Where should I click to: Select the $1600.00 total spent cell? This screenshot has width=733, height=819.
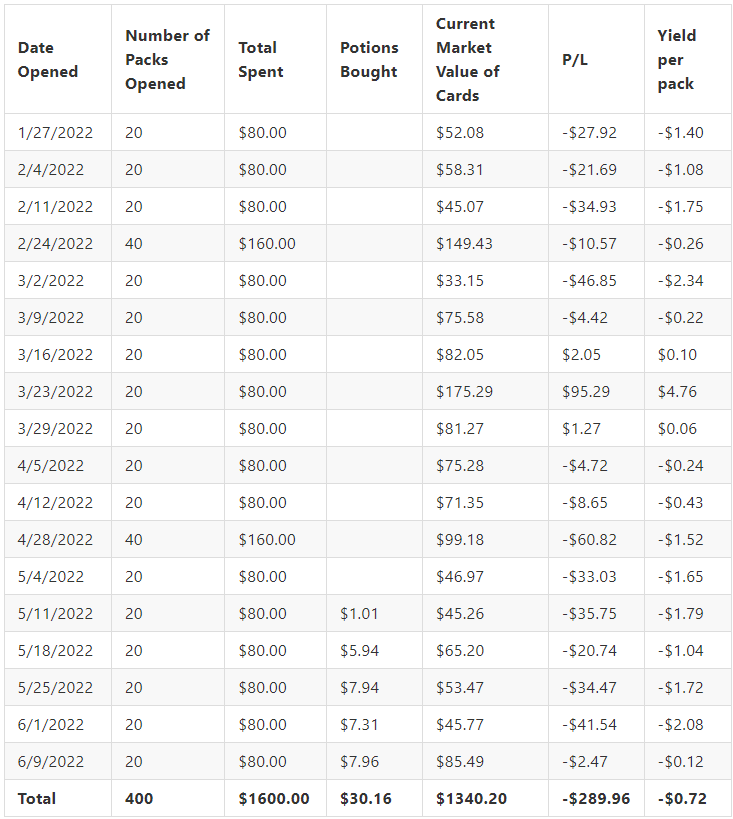(275, 799)
